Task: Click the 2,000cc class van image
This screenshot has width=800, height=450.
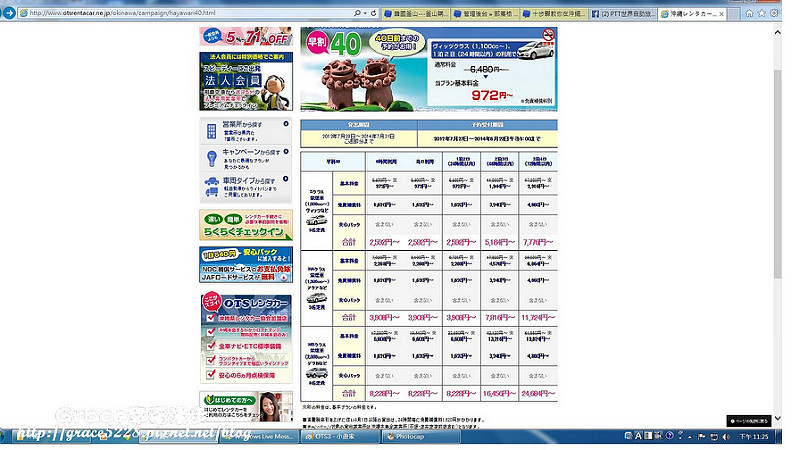Action: (x=316, y=373)
